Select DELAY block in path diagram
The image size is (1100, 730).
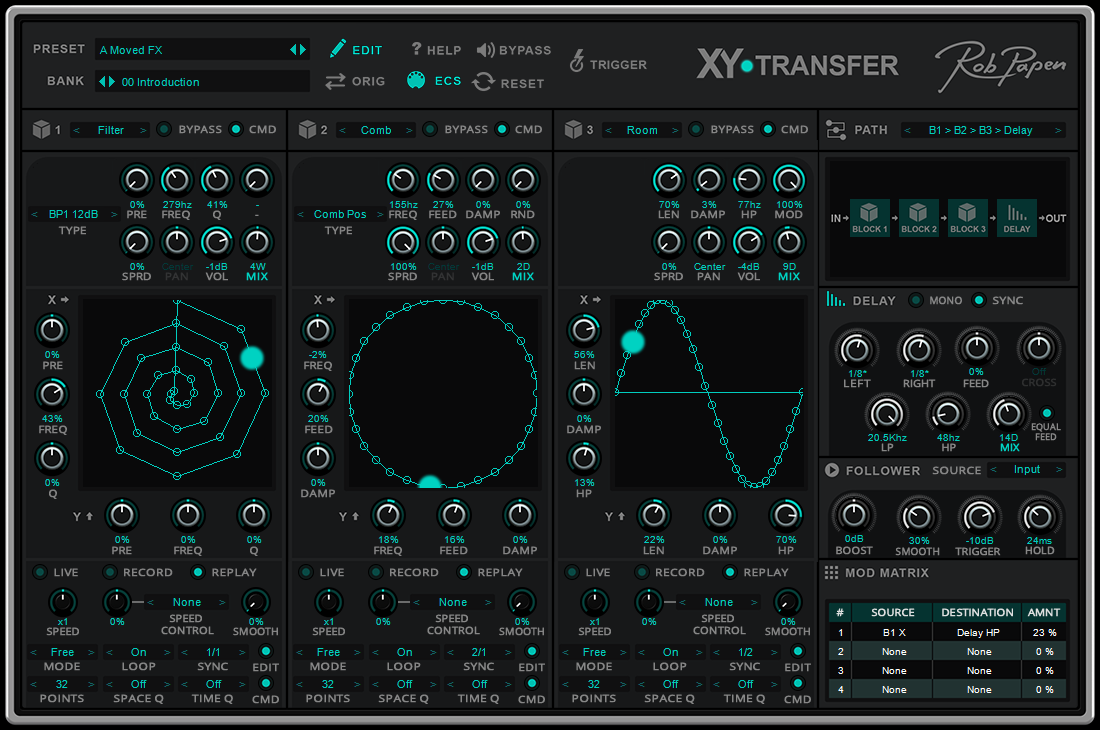click(1017, 218)
